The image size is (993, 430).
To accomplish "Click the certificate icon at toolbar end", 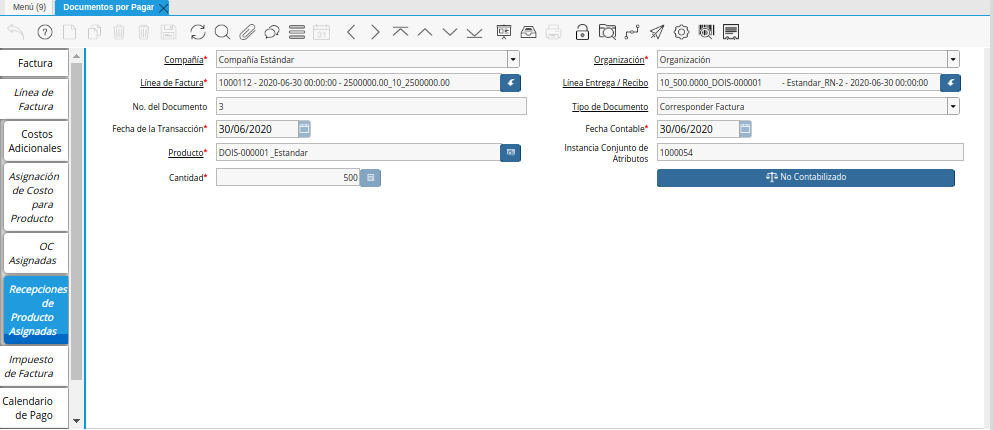I will (731, 32).
